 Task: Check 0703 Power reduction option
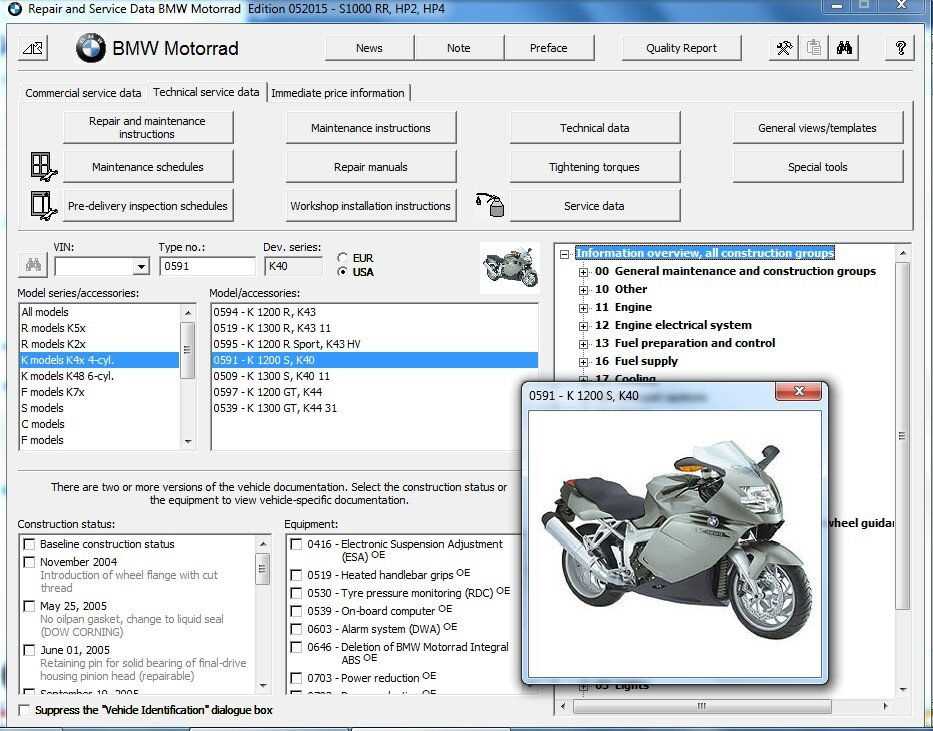pyautogui.click(x=296, y=678)
